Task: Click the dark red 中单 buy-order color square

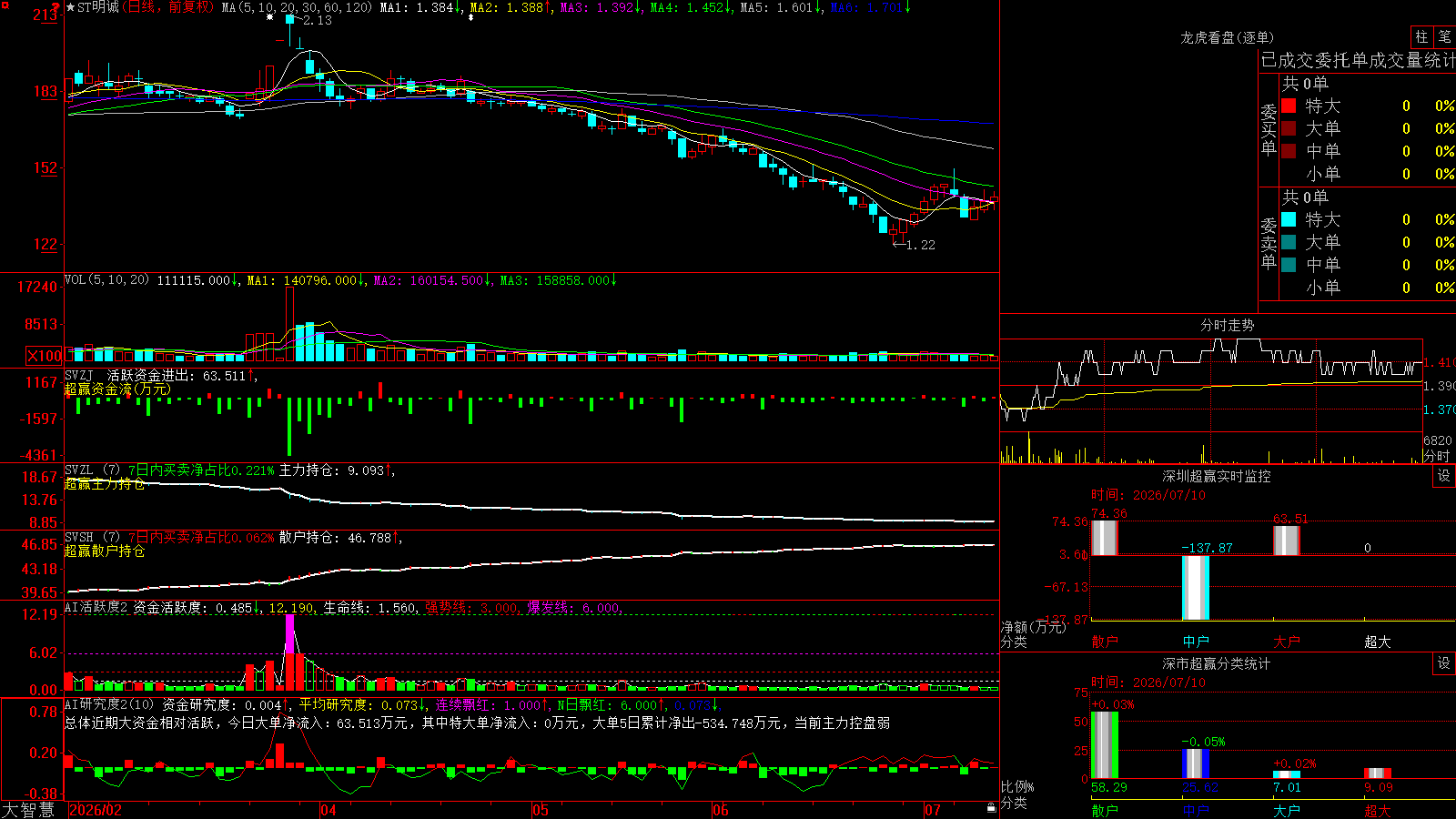Action: (x=1289, y=151)
